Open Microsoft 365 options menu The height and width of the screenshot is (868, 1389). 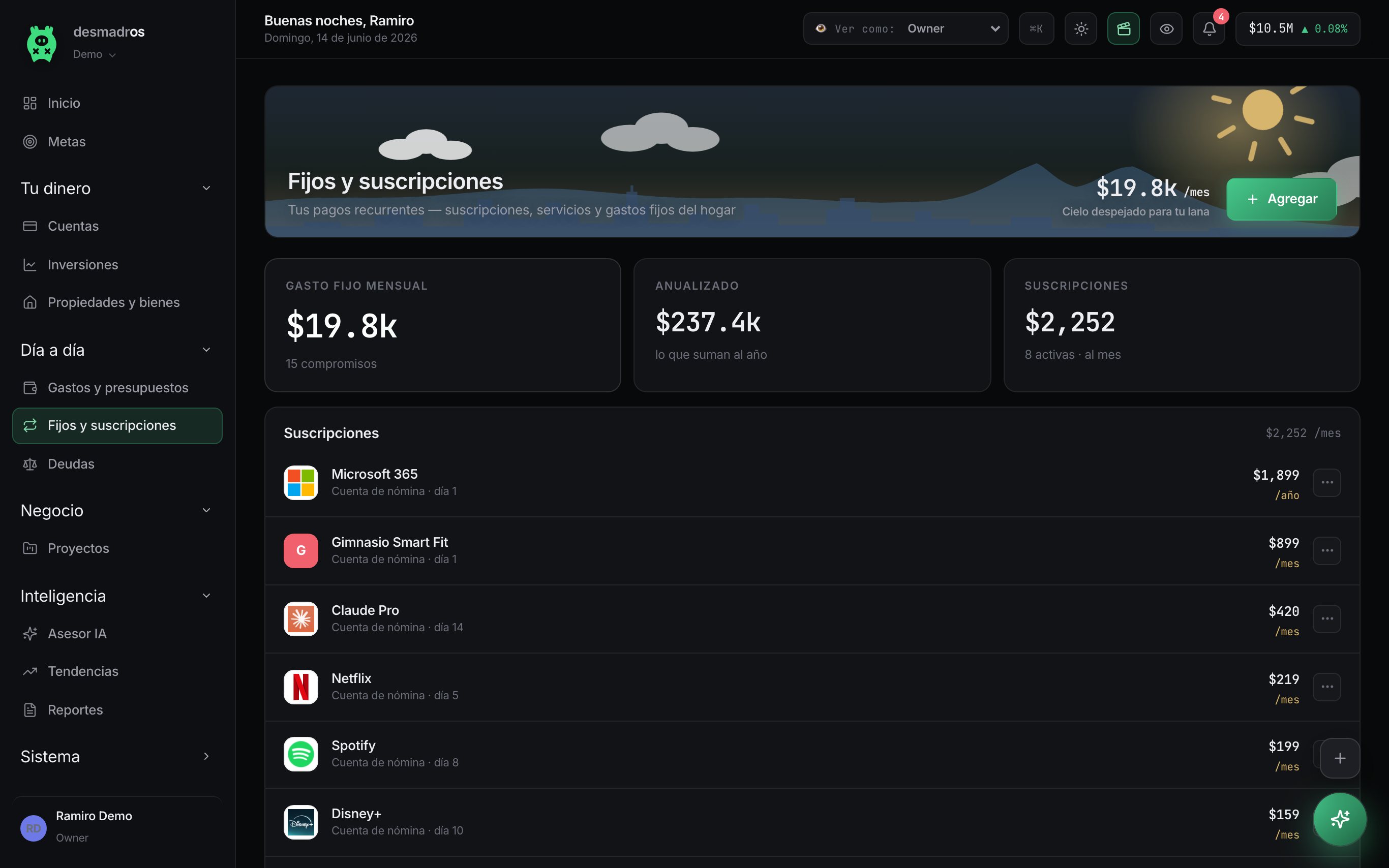point(1327,483)
